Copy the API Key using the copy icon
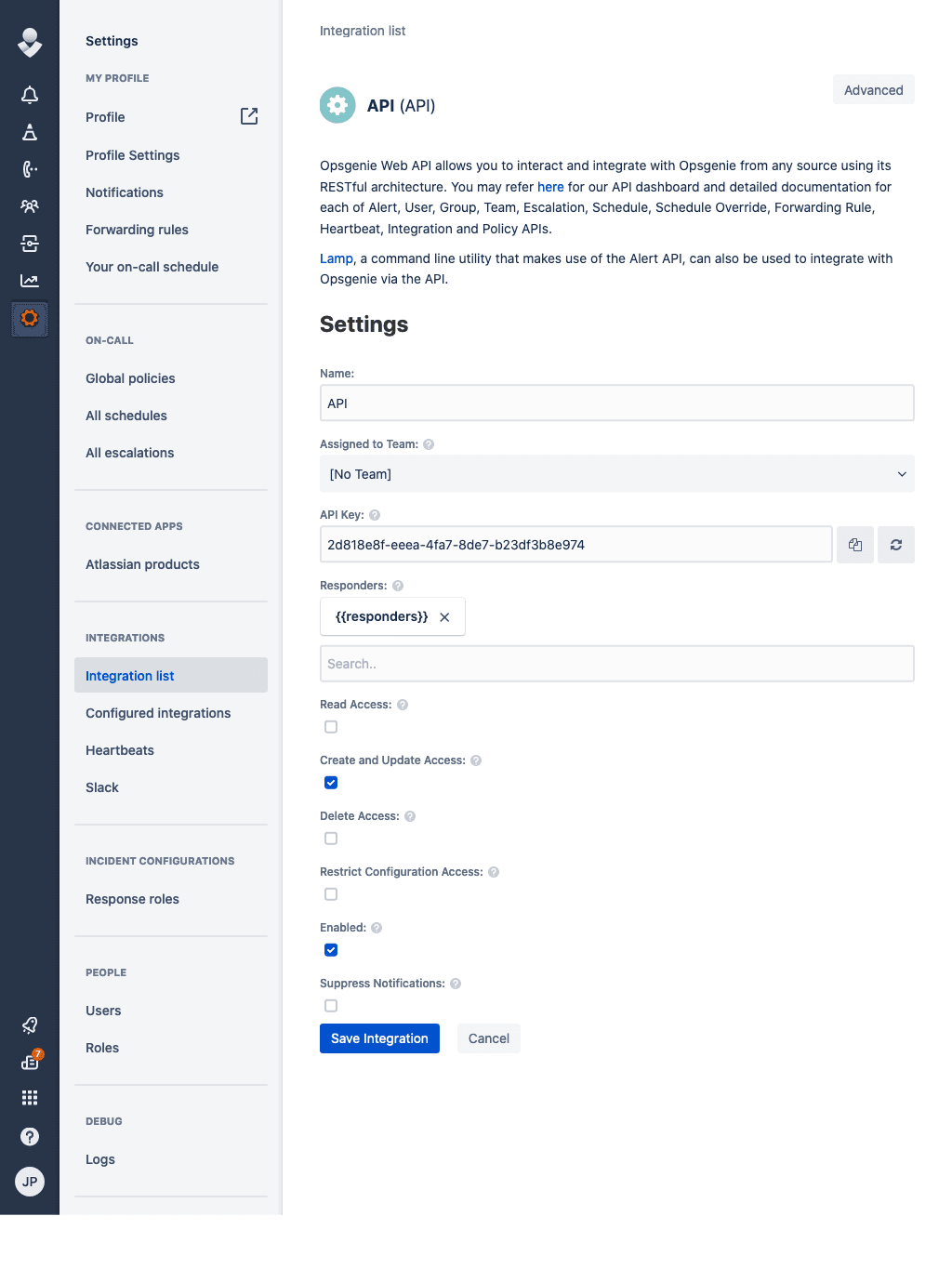Viewport: 952px width, 1269px height. tap(854, 545)
